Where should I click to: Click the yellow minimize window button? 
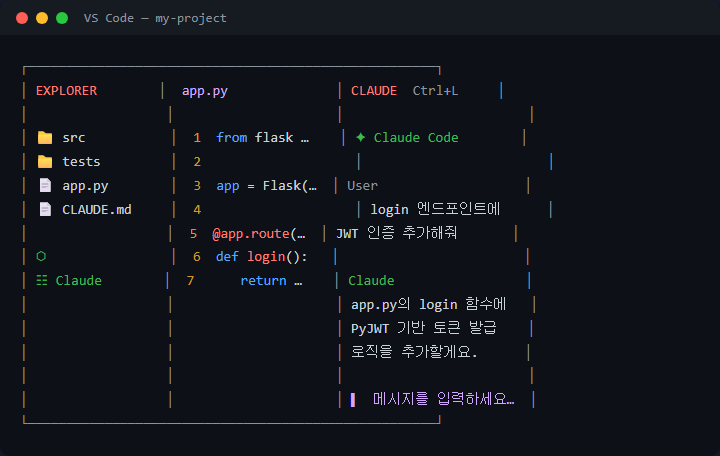42,18
